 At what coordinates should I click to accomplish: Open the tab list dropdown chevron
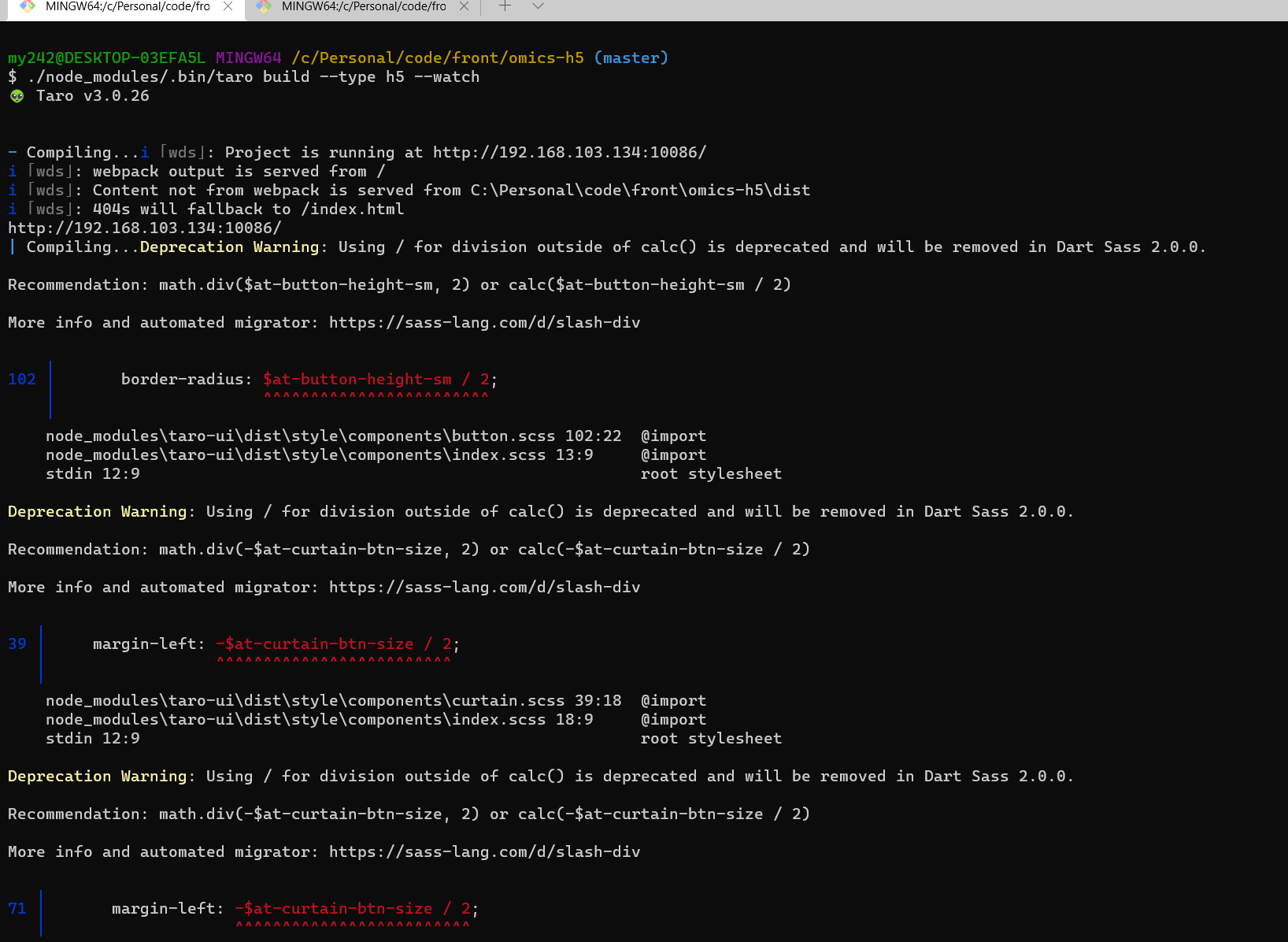(x=538, y=7)
